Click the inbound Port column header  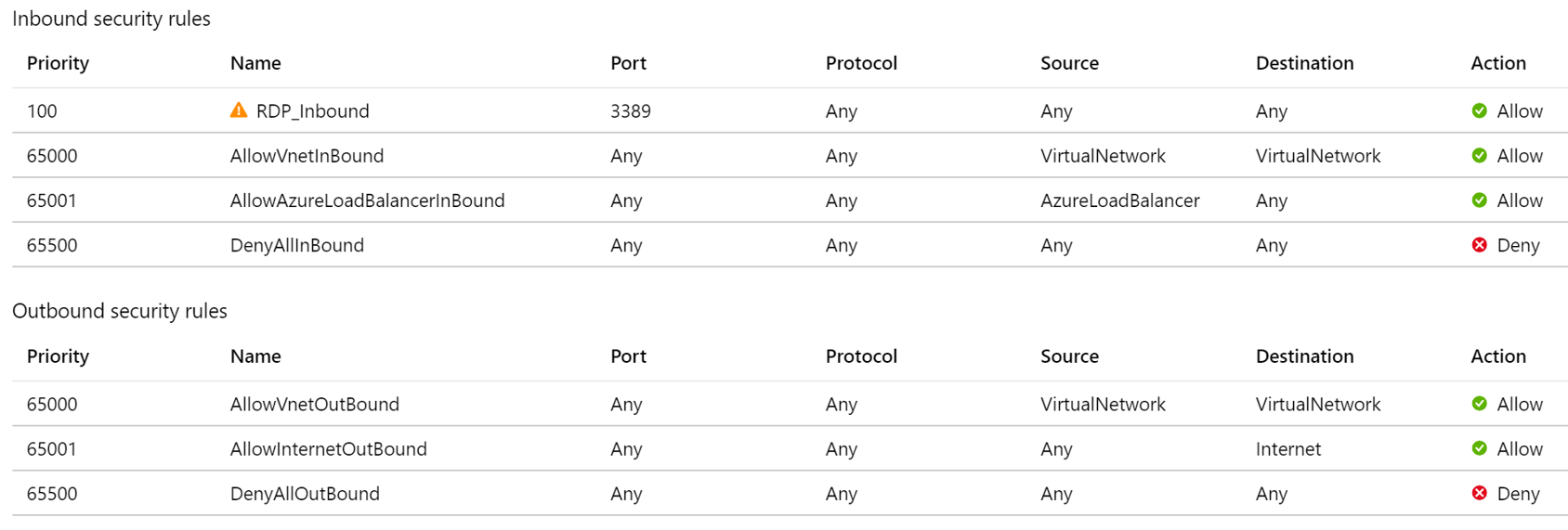click(628, 63)
